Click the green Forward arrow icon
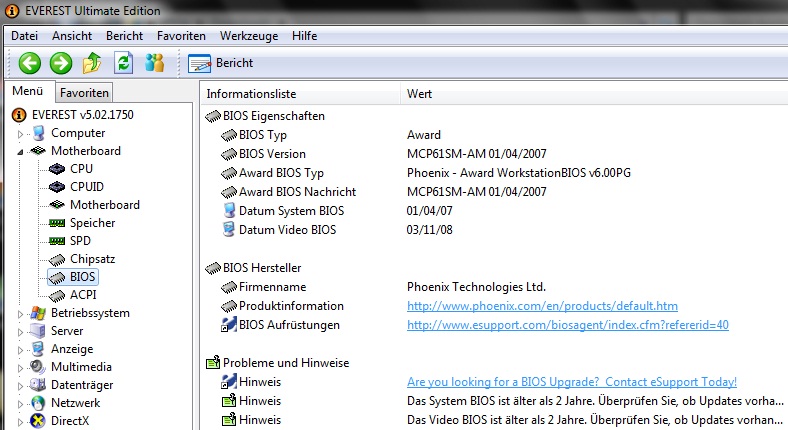Viewport: 788px width, 430px height. 61,63
